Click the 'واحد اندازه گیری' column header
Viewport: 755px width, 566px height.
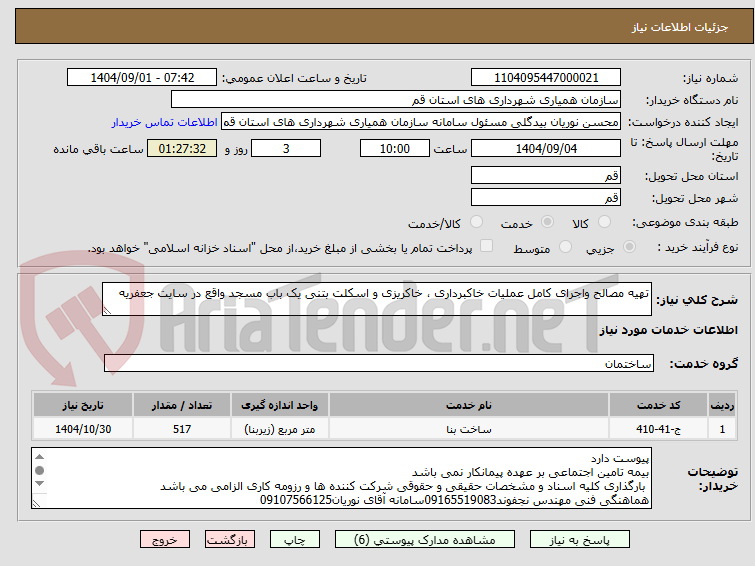click(280, 405)
